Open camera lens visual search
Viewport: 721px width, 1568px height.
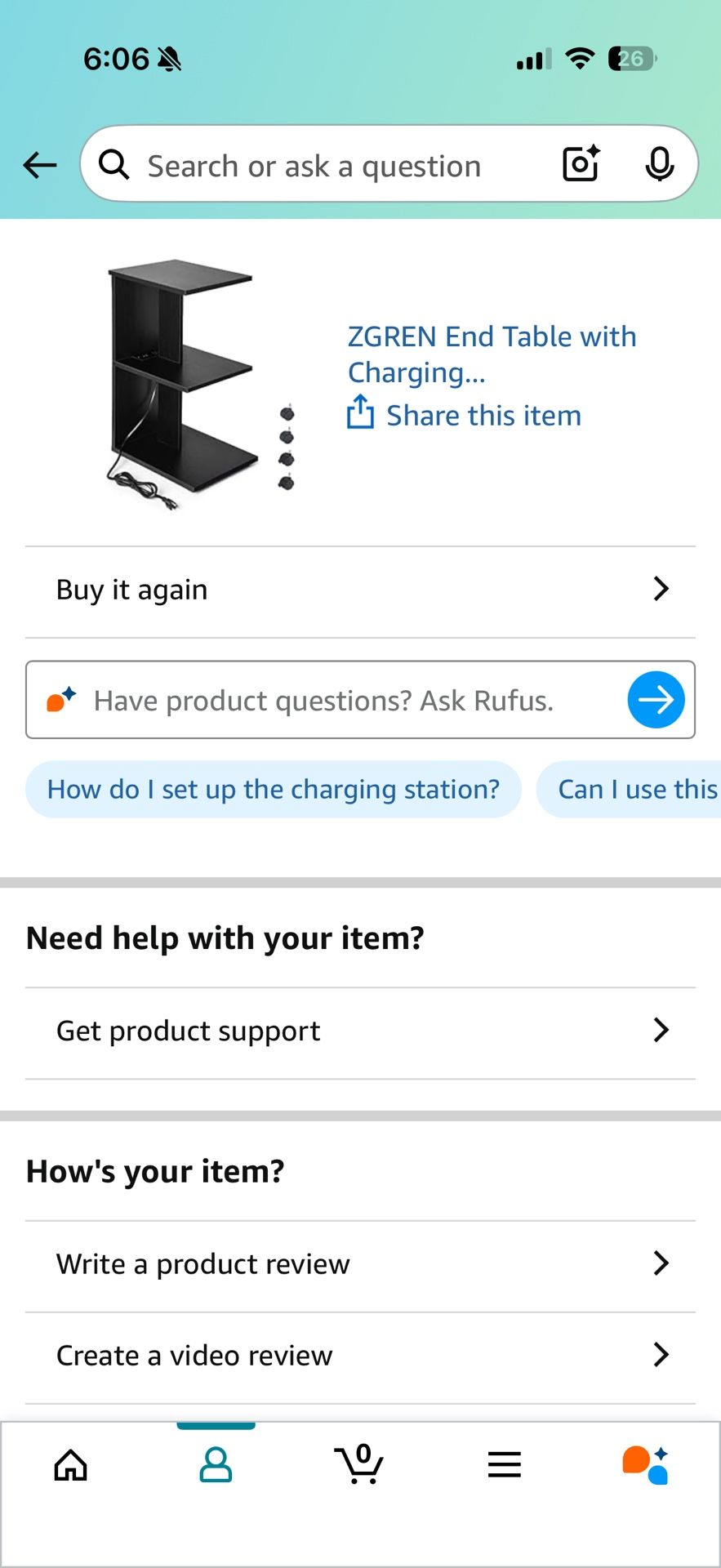point(581,164)
